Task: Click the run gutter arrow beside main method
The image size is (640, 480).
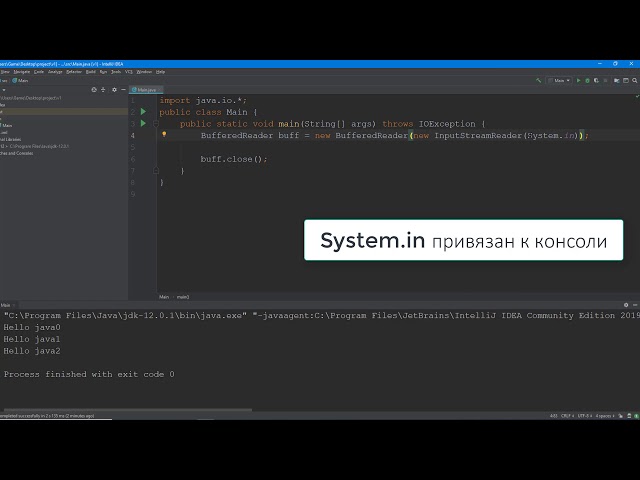Action: tap(143, 123)
